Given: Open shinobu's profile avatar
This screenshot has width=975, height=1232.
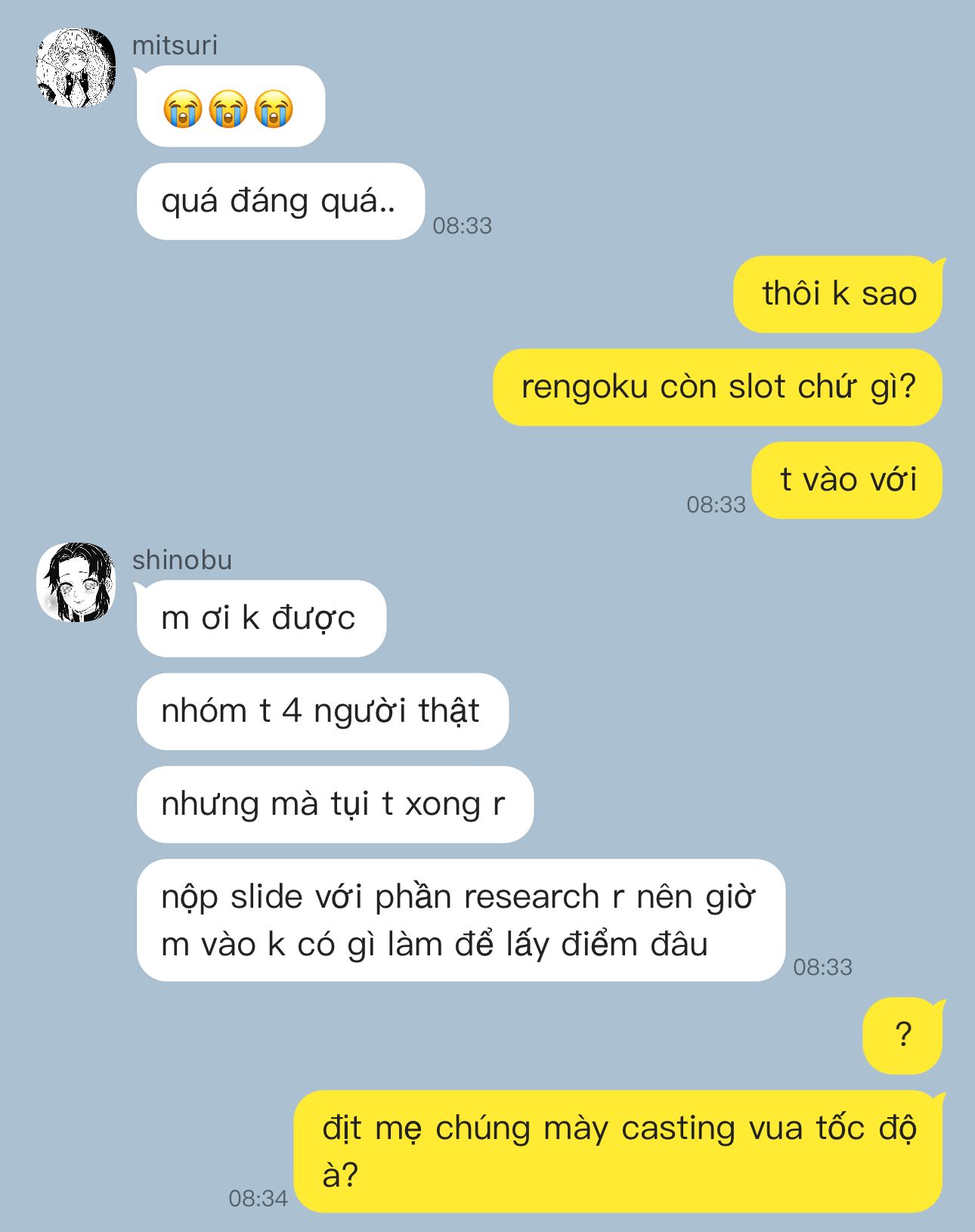Looking at the screenshot, I should (76, 582).
